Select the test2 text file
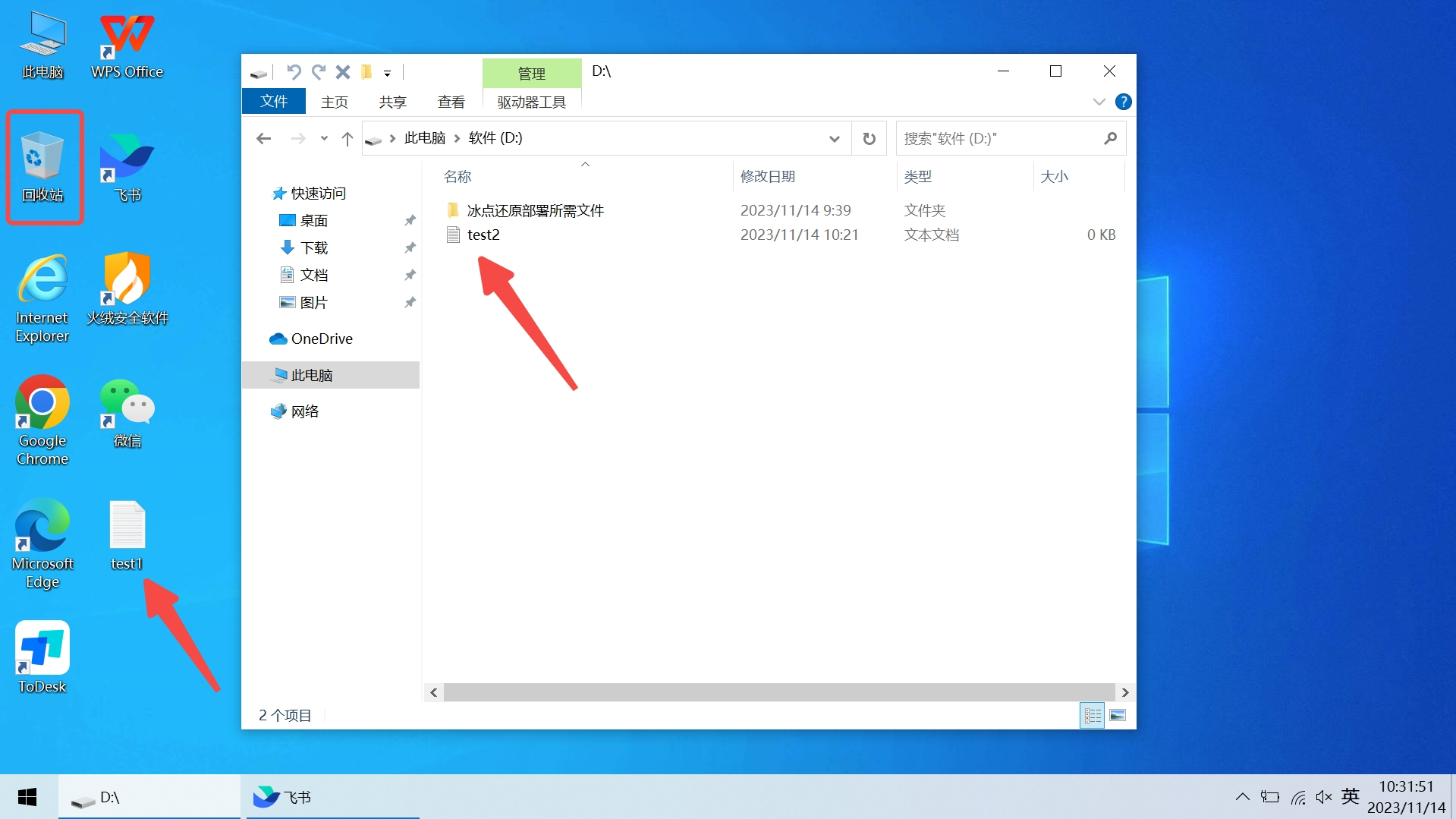The image size is (1456, 819). 473,235
